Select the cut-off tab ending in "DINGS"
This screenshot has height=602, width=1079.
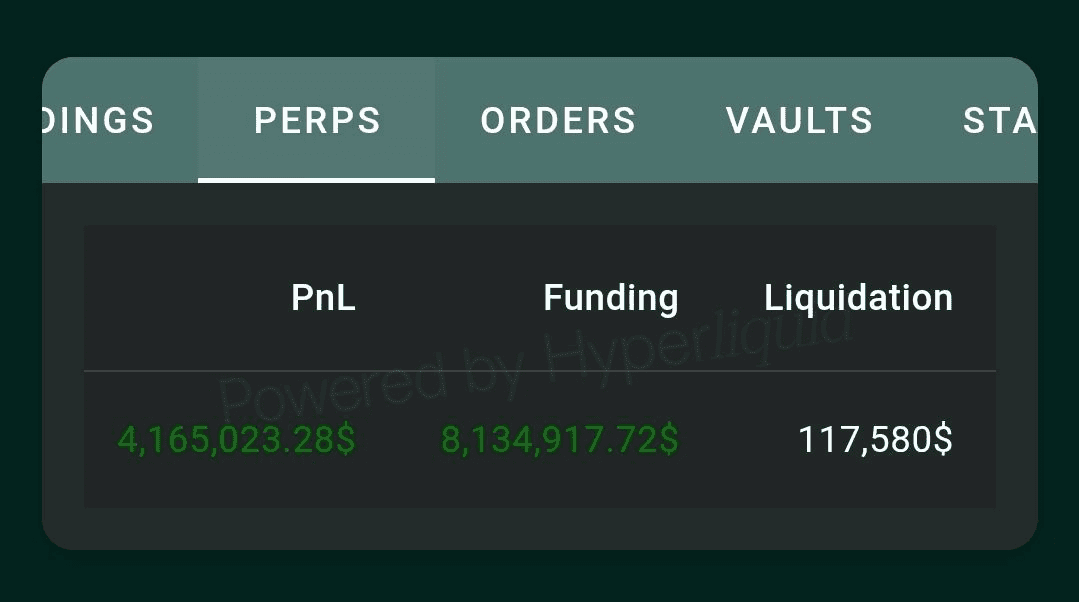pyautogui.click(x=100, y=121)
